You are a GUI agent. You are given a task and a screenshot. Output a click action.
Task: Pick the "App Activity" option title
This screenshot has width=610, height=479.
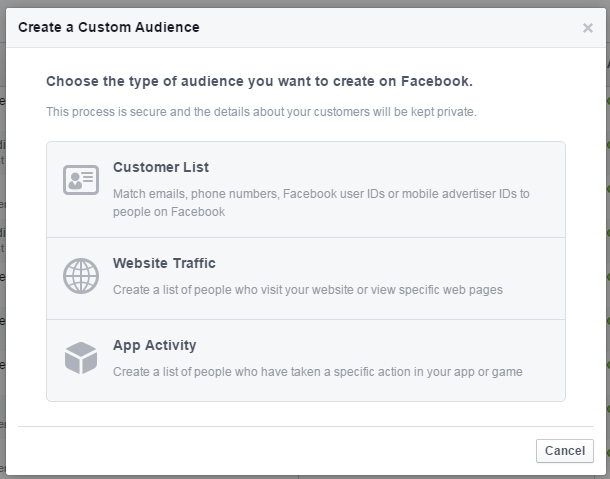[x=155, y=345]
